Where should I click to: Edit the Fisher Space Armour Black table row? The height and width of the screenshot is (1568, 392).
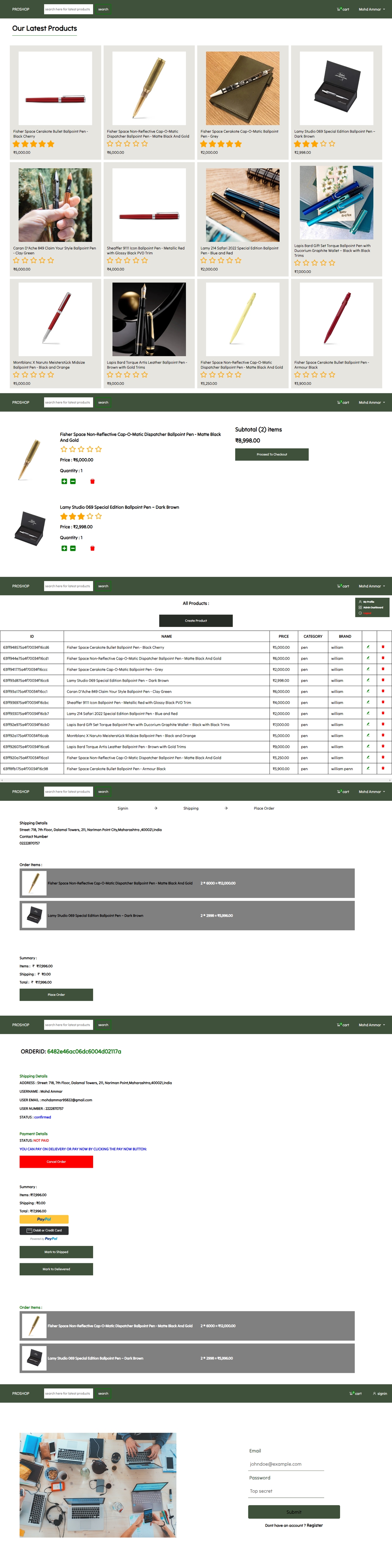pos(368,768)
